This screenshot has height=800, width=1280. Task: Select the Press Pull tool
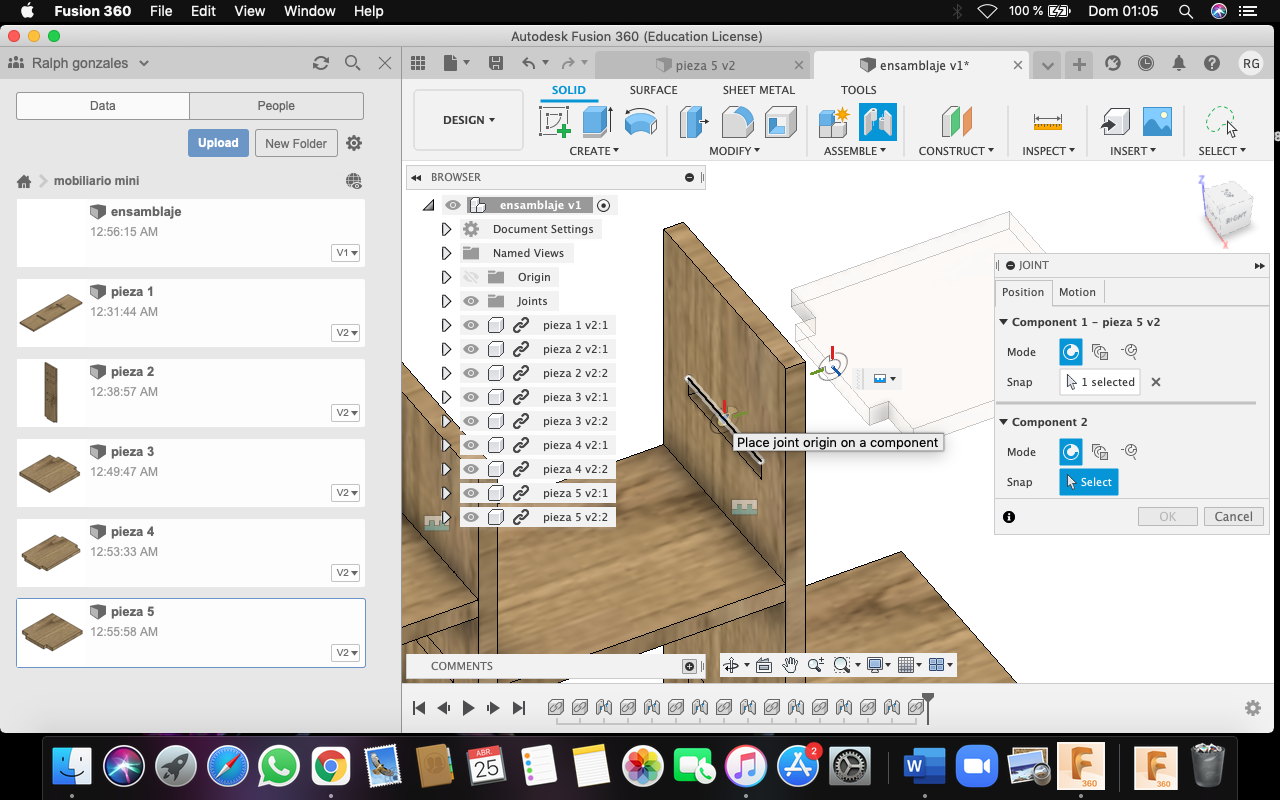tap(694, 122)
